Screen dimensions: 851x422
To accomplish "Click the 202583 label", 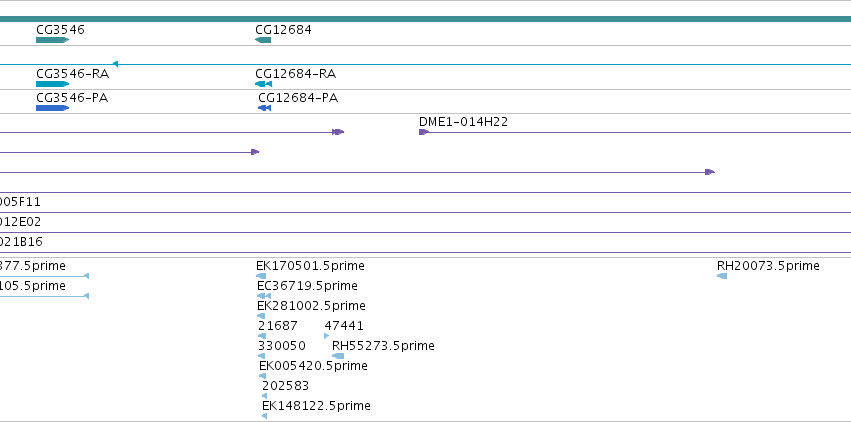I will pos(285,386).
